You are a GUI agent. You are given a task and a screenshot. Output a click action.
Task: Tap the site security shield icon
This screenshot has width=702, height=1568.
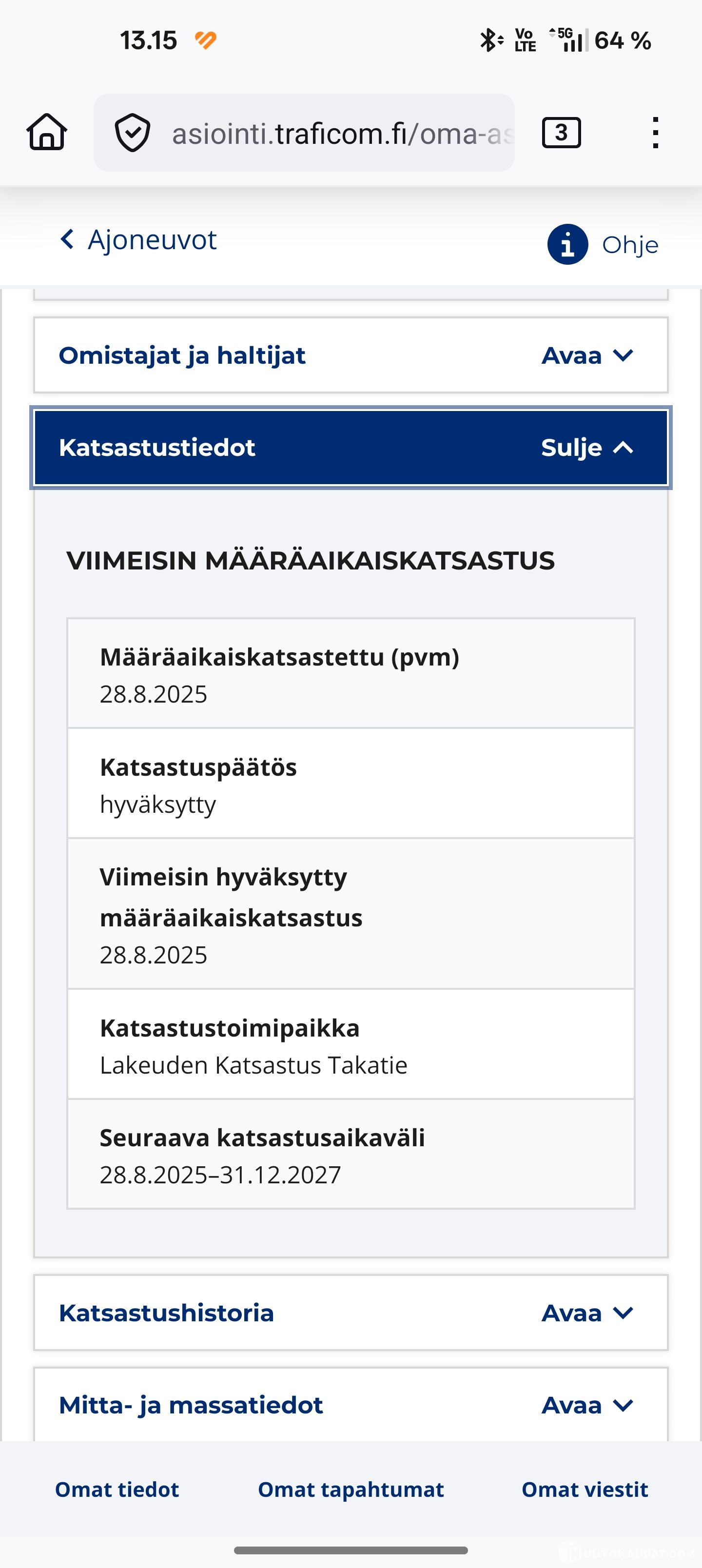133,133
